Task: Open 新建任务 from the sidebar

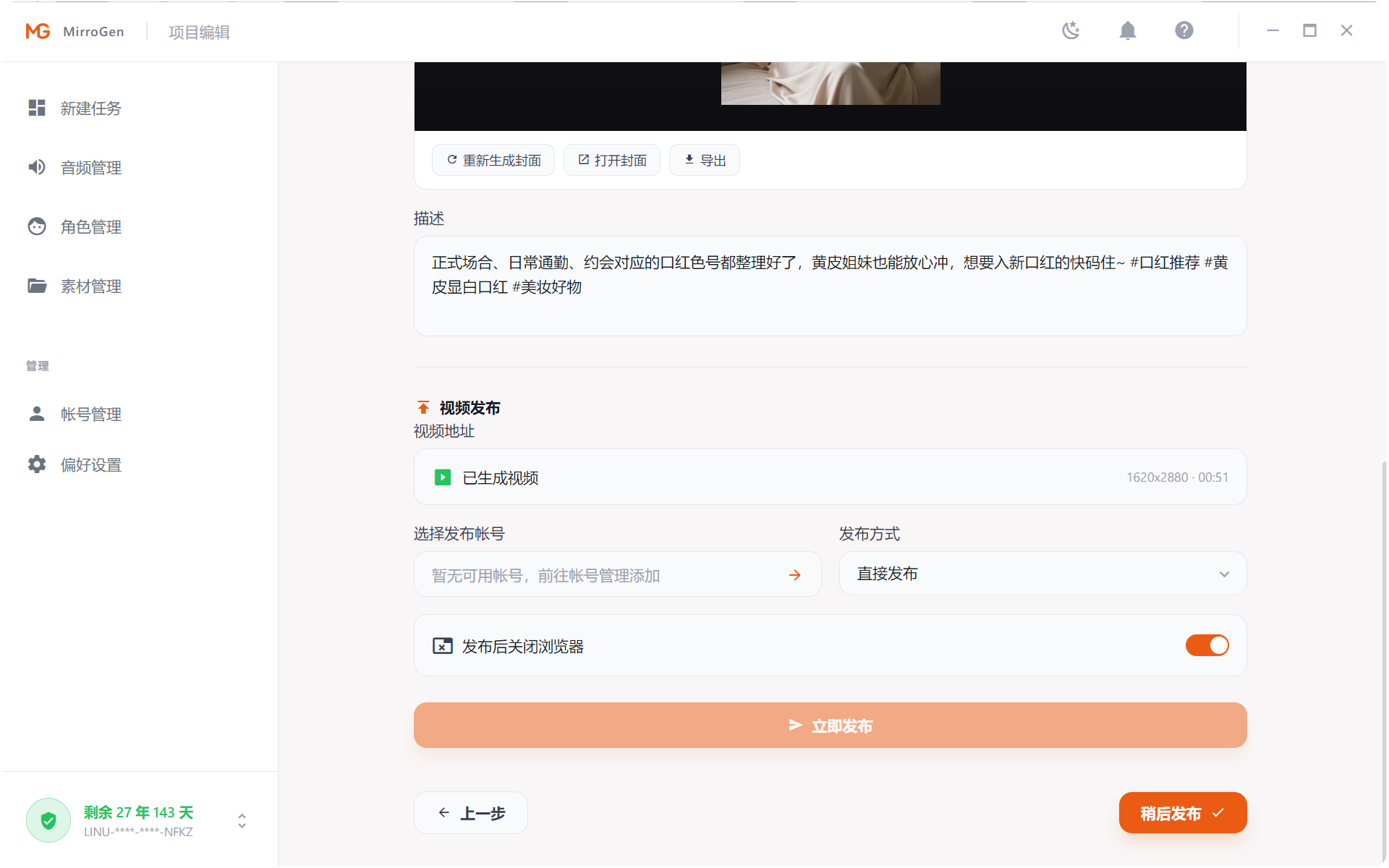Action: [x=90, y=108]
